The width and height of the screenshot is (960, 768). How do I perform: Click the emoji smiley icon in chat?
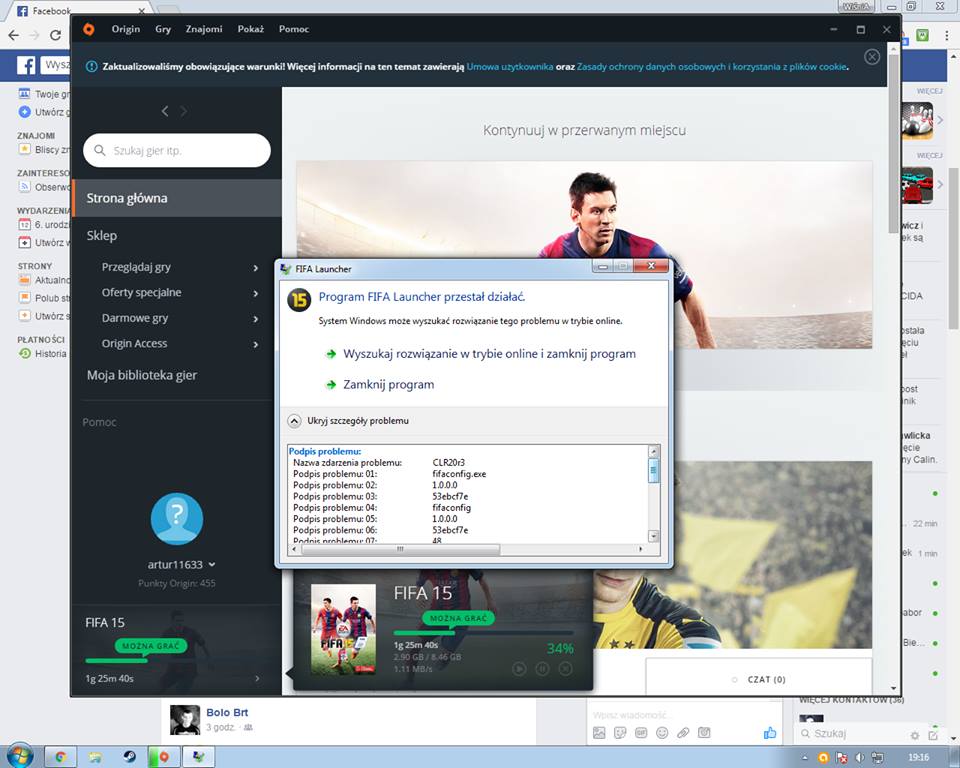tap(662, 733)
